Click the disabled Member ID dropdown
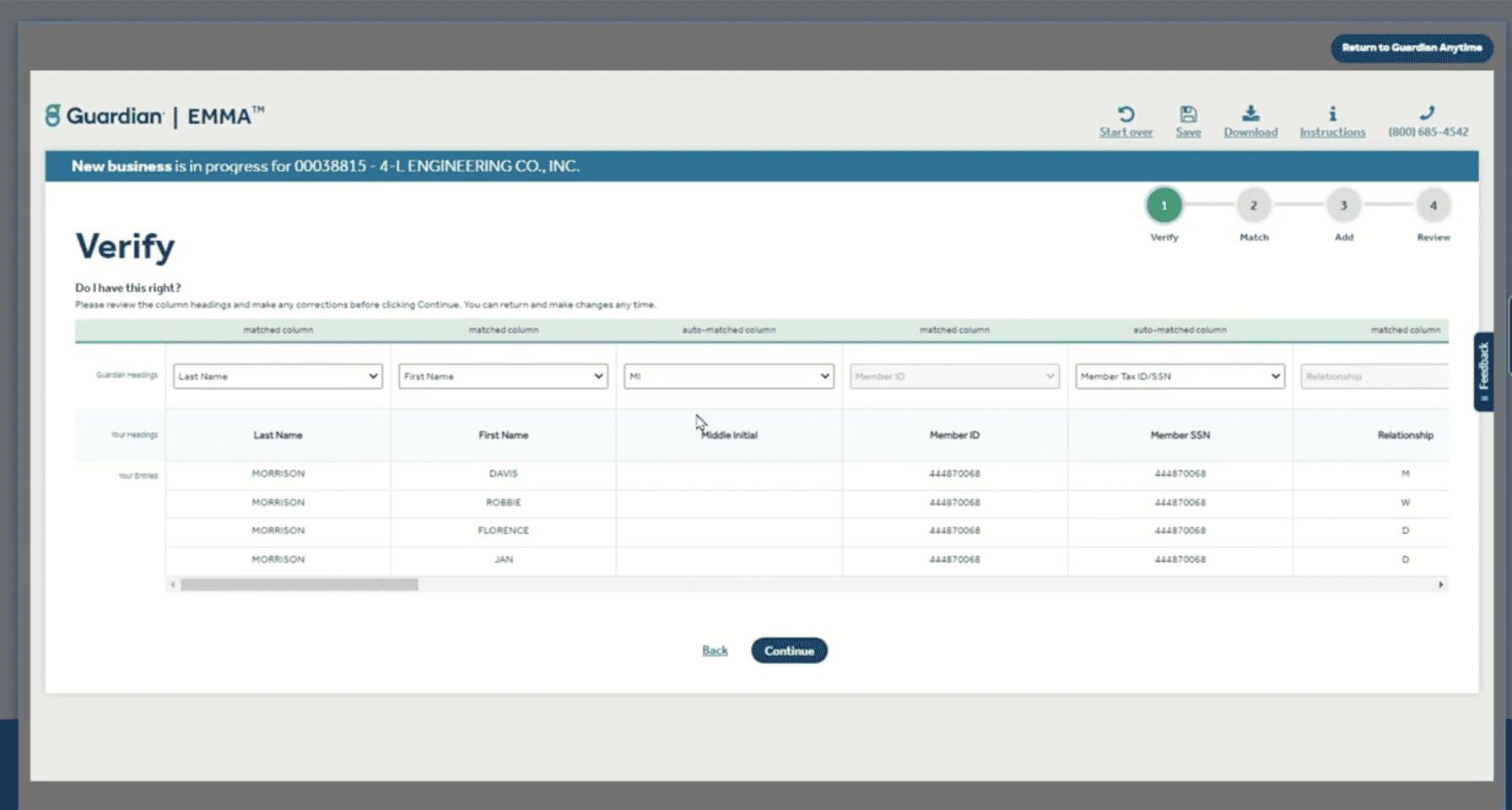1512x810 pixels. (x=954, y=376)
